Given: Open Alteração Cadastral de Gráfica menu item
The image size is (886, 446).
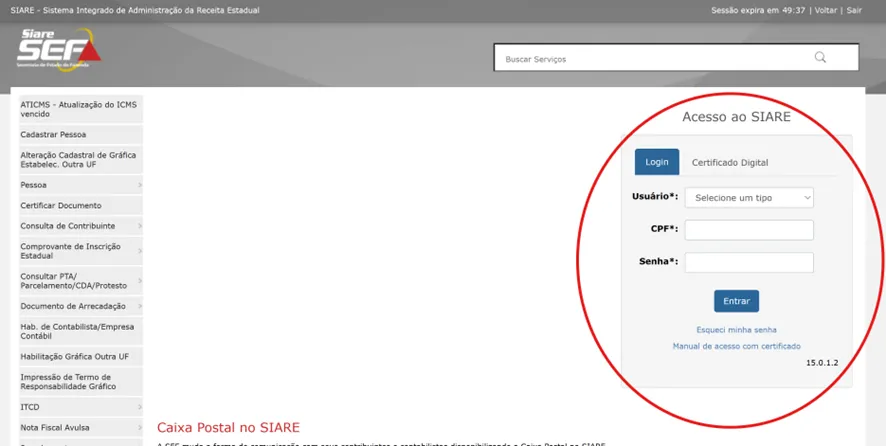Looking at the screenshot, I should 81,159.
